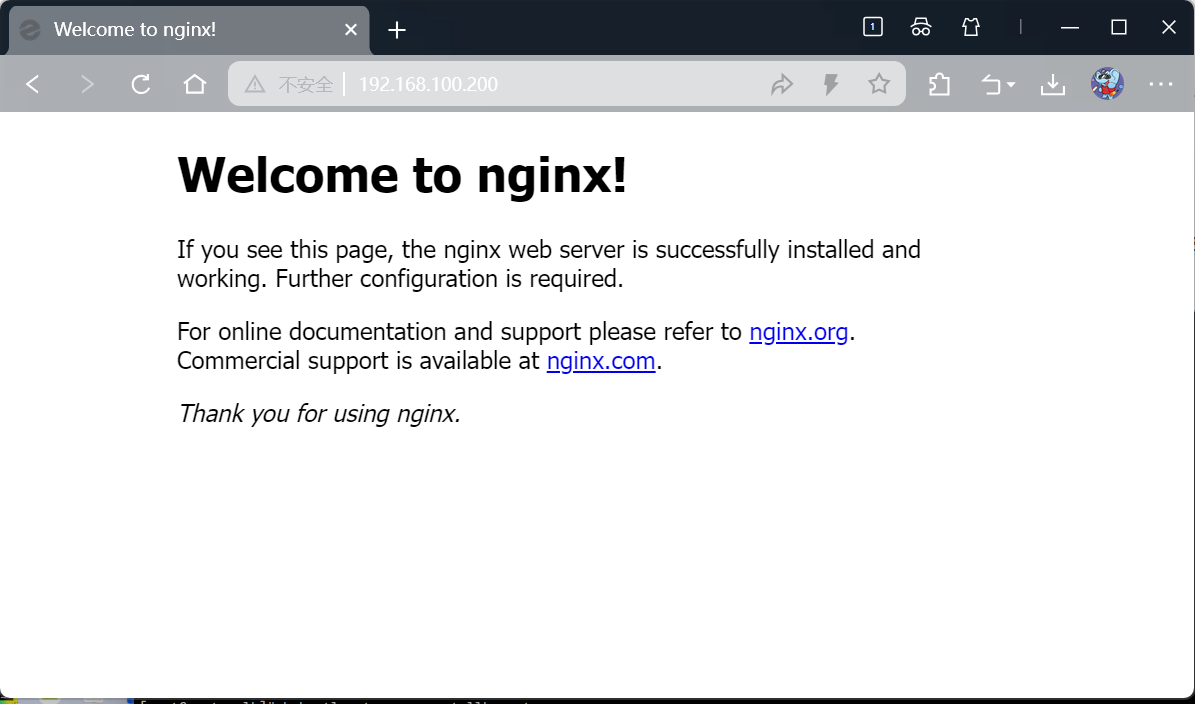1195x704 pixels.
Task: Click the Welcome to nginx! page heading
Action: [402, 175]
